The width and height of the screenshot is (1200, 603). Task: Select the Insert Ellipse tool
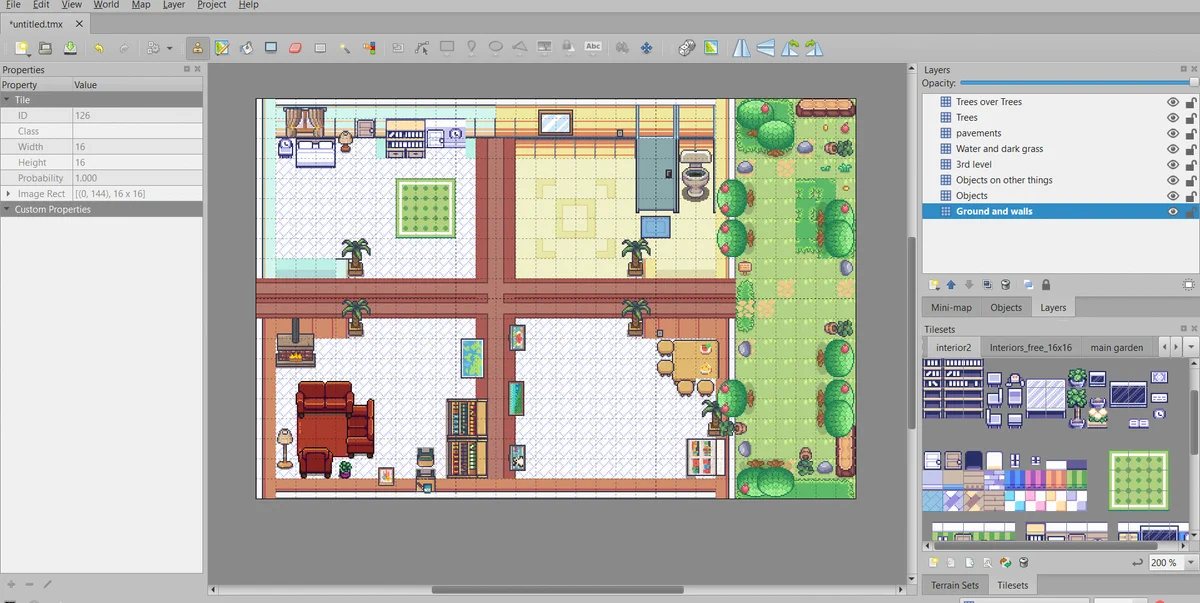(495, 47)
